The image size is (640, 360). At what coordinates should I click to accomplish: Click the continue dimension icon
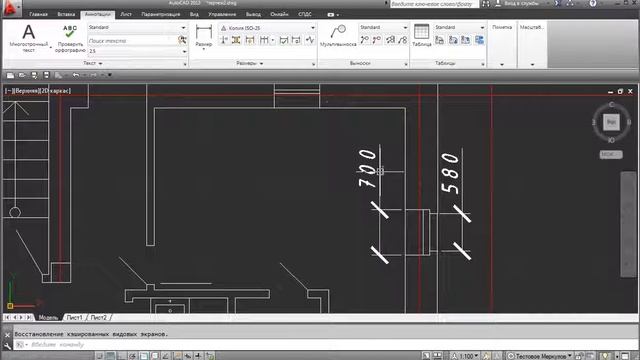pyautogui.click(x=264, y=40)
